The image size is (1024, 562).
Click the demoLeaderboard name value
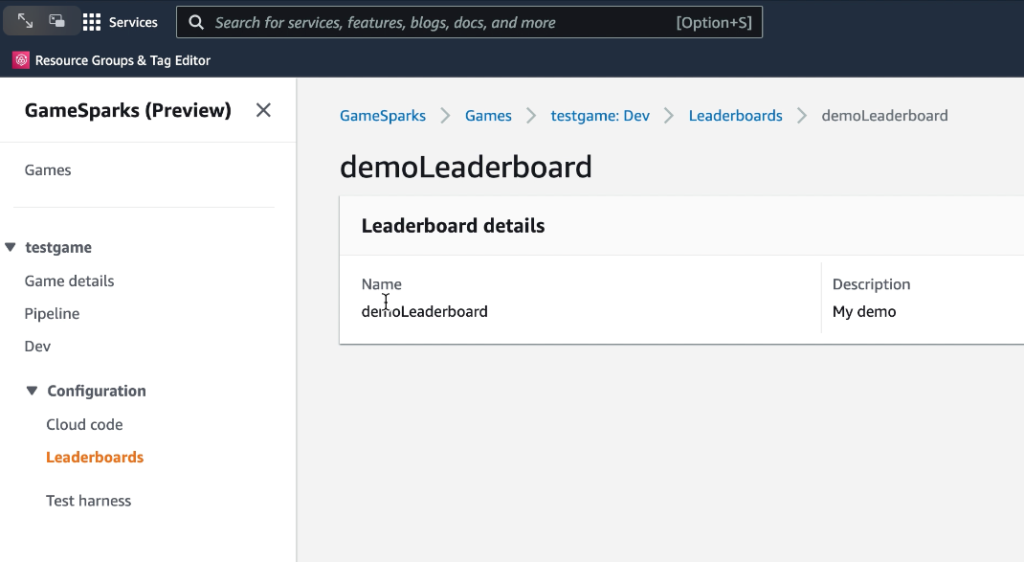[424, 311]
